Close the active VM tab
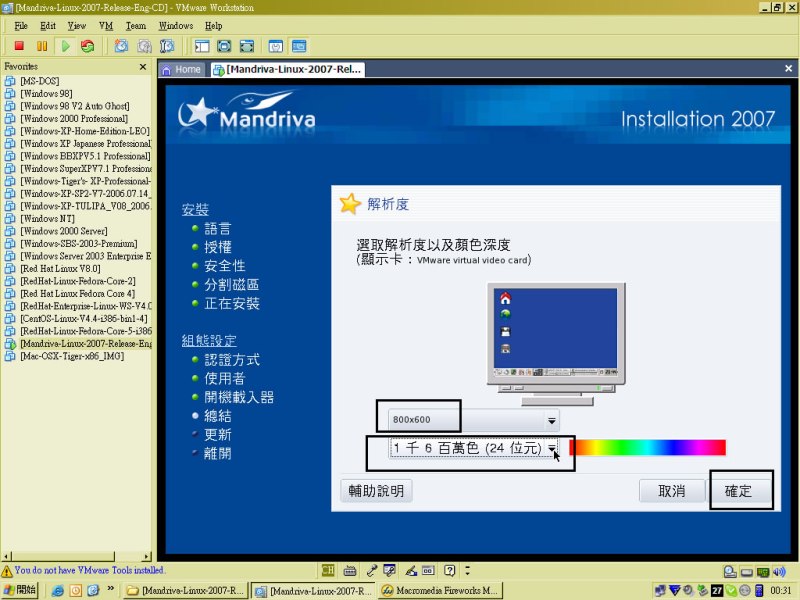The width and height of the screenshot is (800, 600). coord(788,68)
